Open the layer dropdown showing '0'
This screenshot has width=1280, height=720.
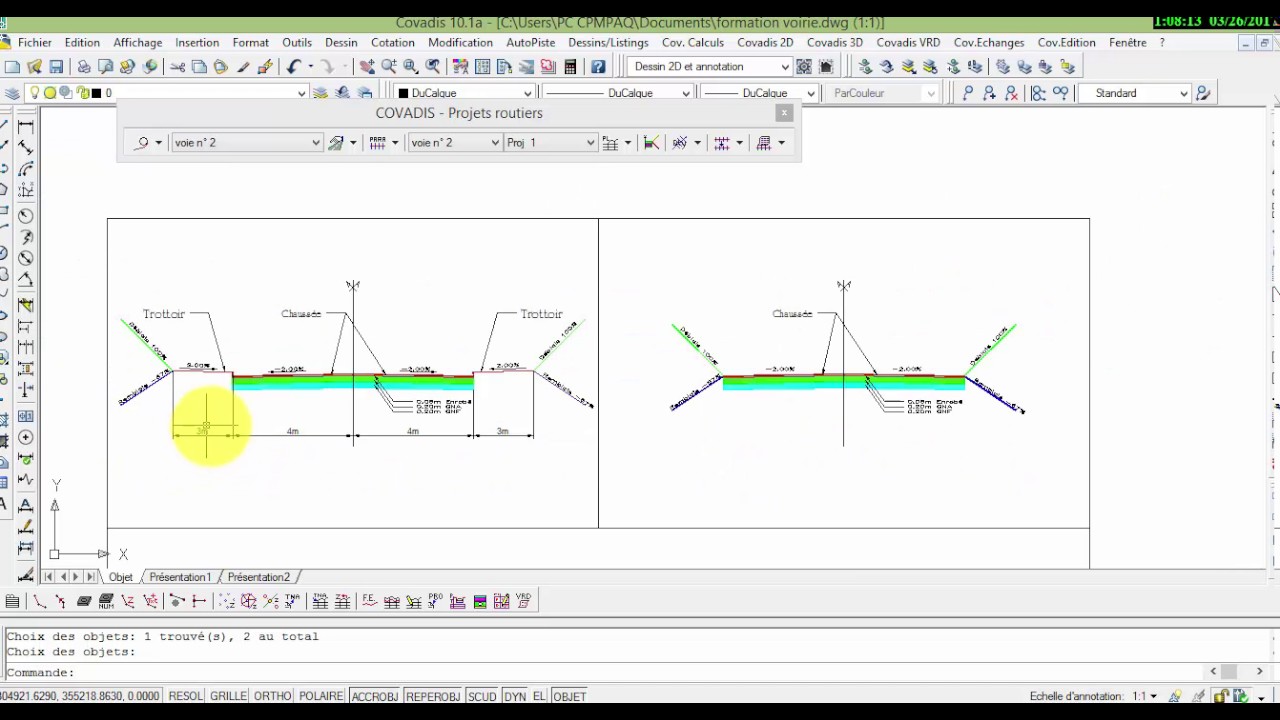pyautogui.click(x=204, y=93)
